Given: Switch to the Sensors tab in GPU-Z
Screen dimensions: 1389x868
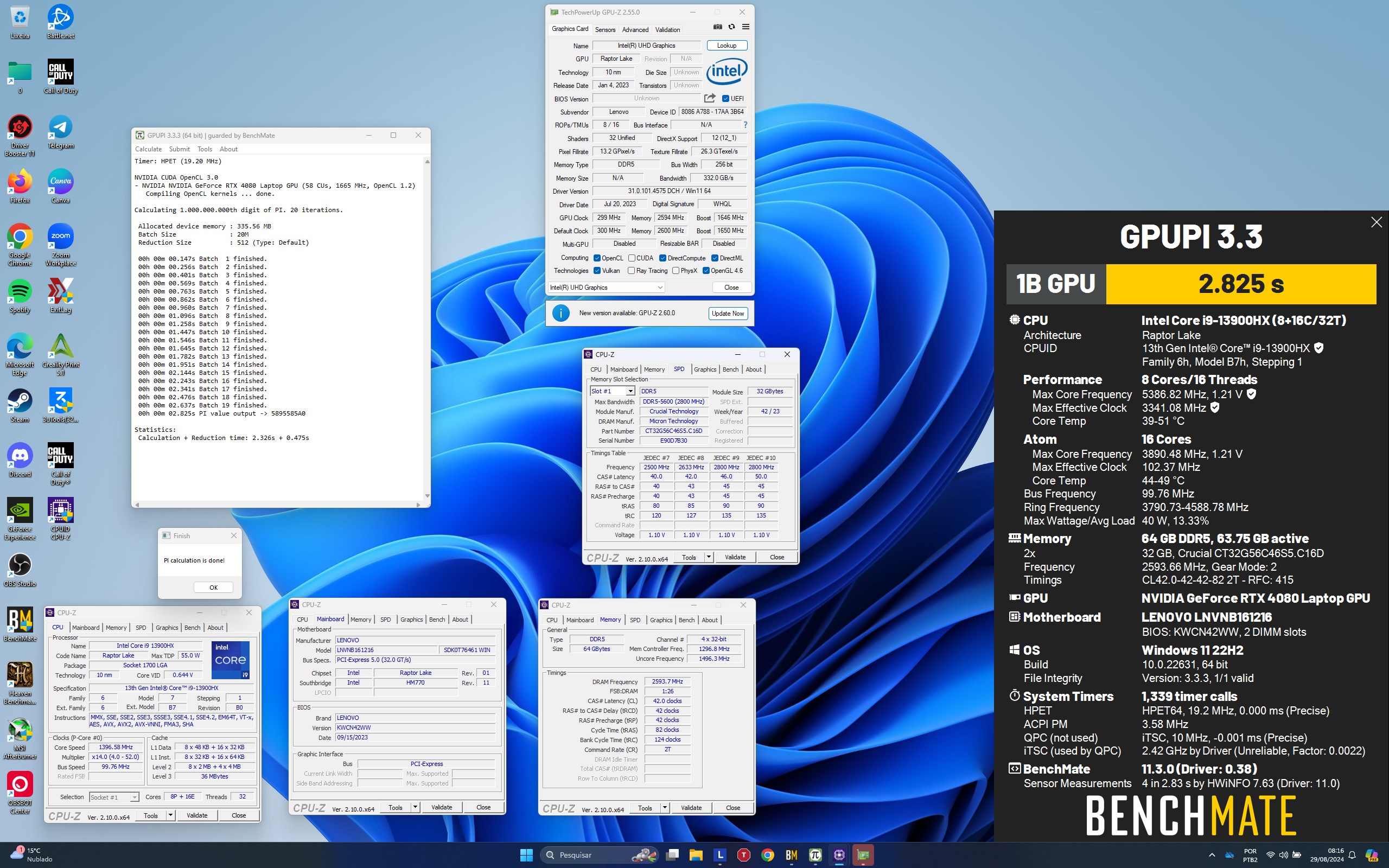Looking at the screenshot, I should 605,29.
